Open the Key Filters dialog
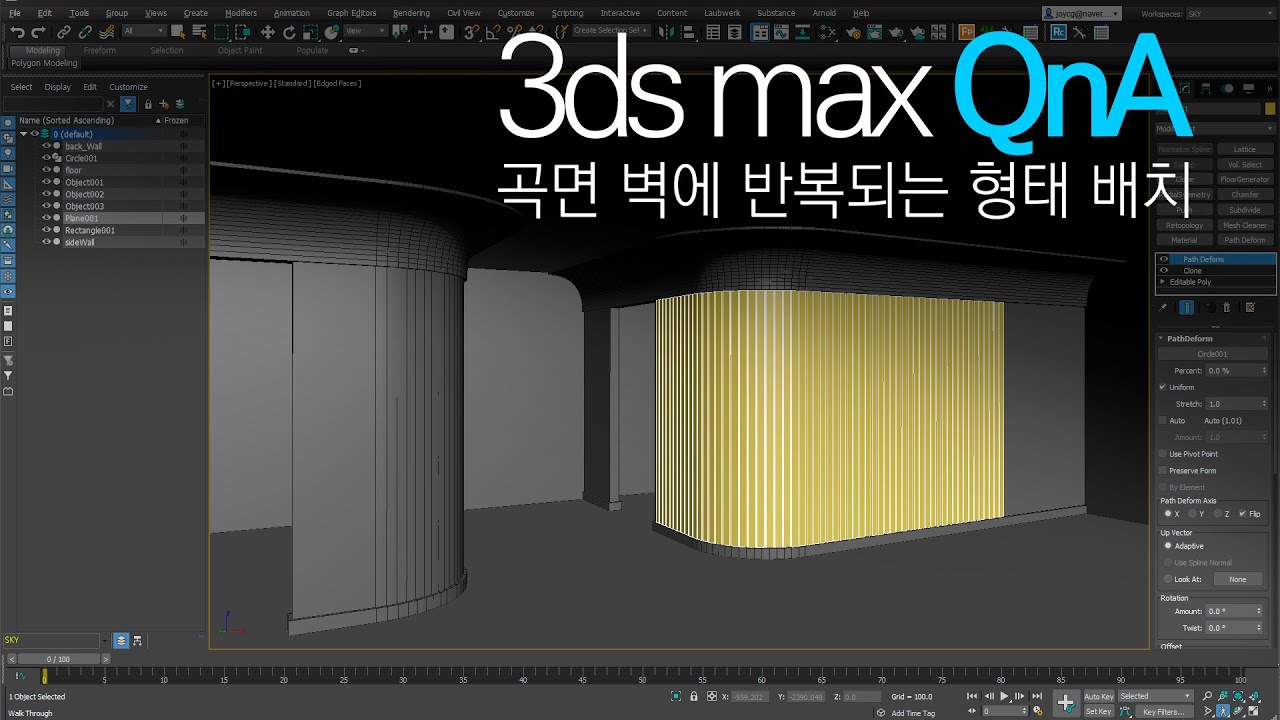Screen dimensions: 1280x720 click(x=1165, y=712)
